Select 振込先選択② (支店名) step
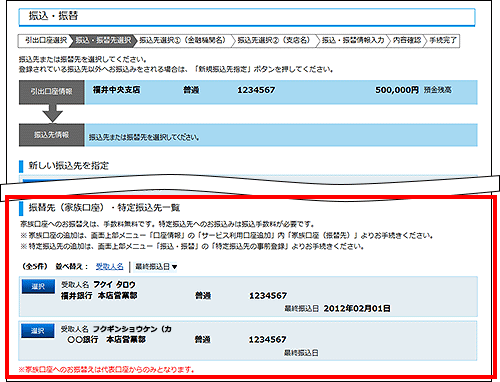The width and height of the screenshot is (500, 382). tap(274, 41)
